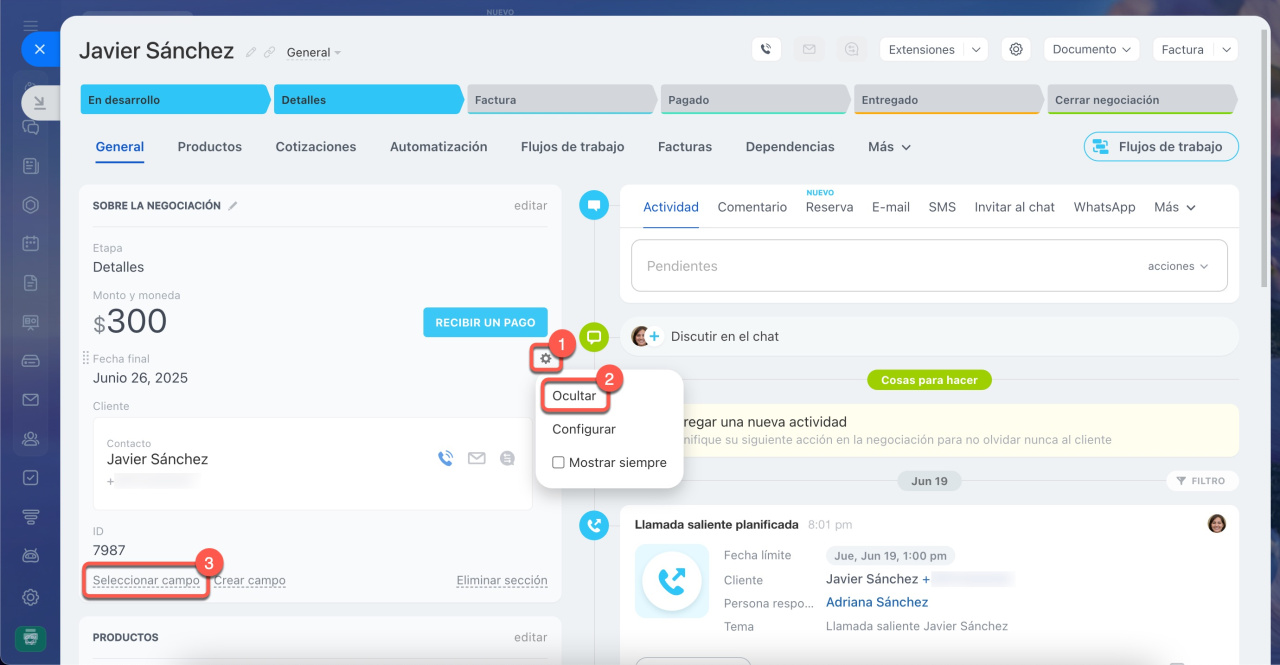Click the pencil icon beside the deal title

[x=251, y=52]
